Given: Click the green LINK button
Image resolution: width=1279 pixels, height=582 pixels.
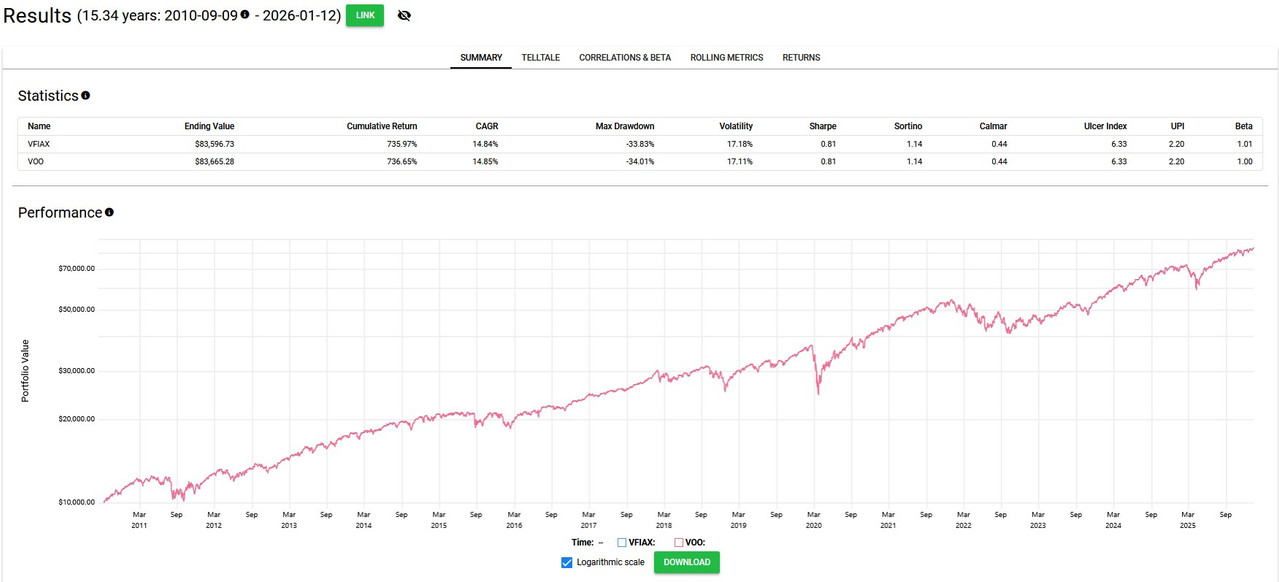Looking at the screenshot, I should point(365,16).
